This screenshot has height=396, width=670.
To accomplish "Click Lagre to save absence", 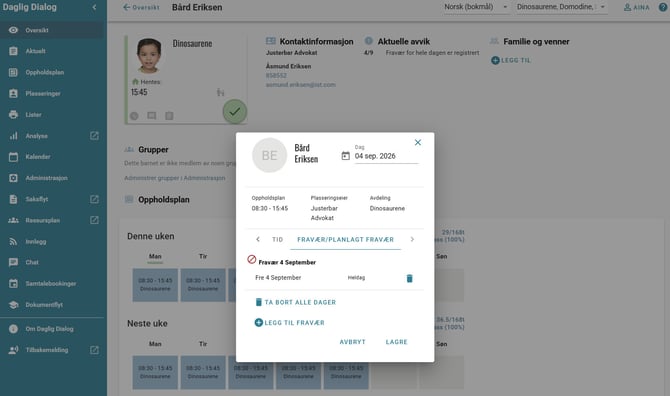I will [397, 342].
